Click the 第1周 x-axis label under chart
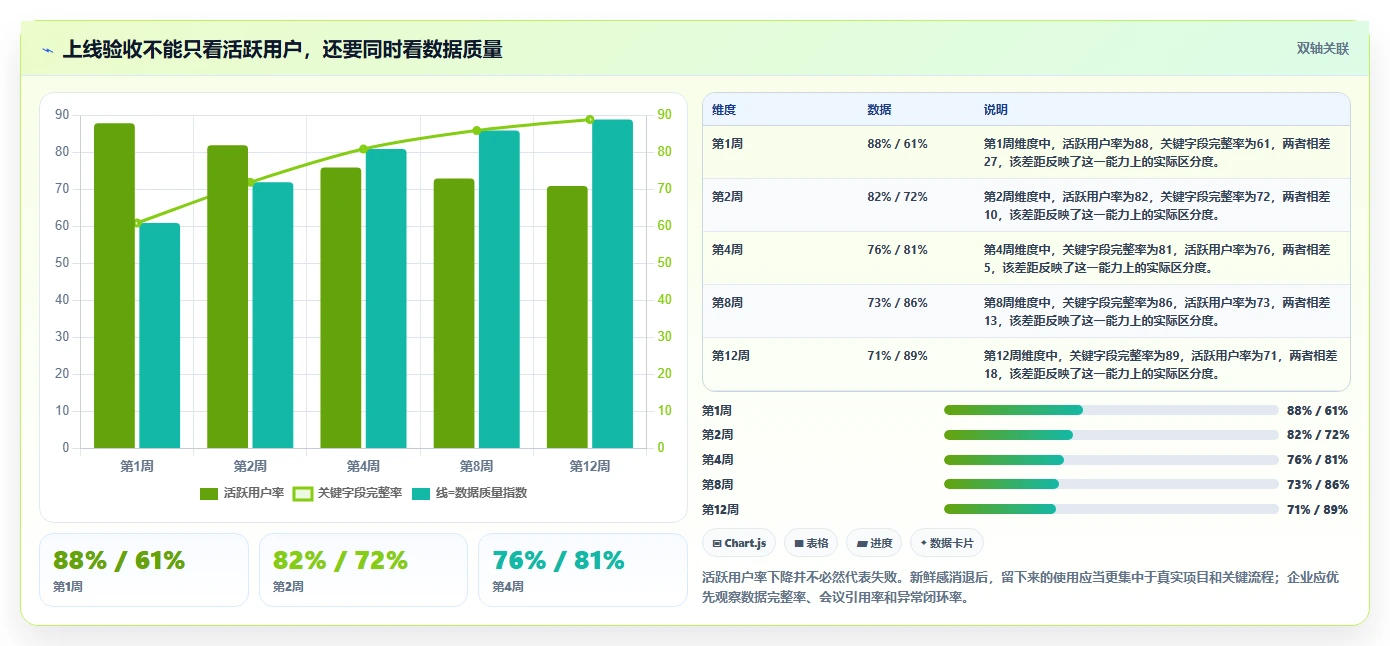The height and width of the screenshot is (646, 1390). point(137,466)
